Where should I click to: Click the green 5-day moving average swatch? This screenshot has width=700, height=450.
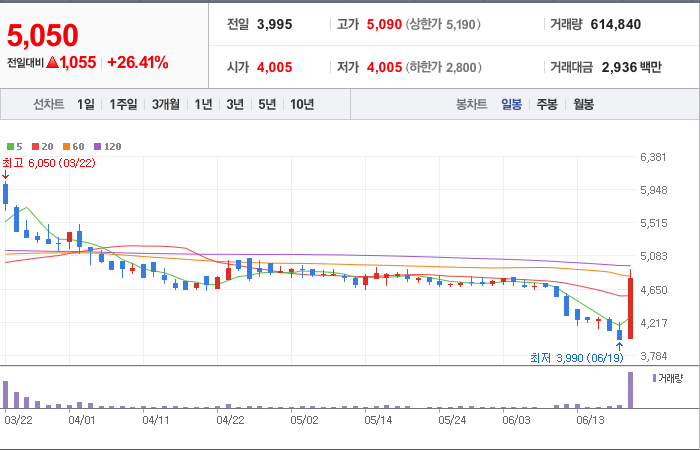10,146
